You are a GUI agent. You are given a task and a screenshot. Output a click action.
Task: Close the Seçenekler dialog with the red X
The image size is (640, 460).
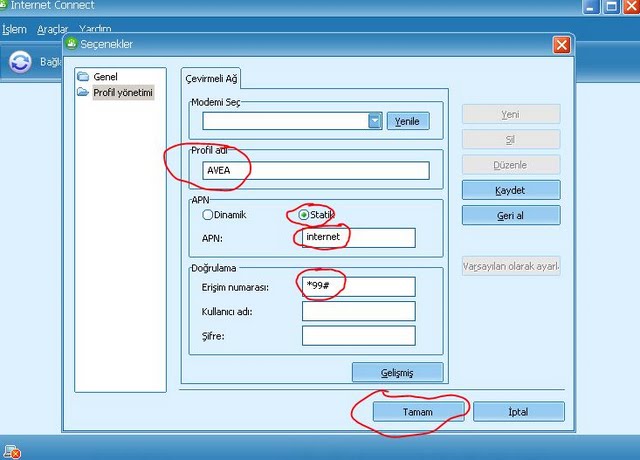(562, 44)
